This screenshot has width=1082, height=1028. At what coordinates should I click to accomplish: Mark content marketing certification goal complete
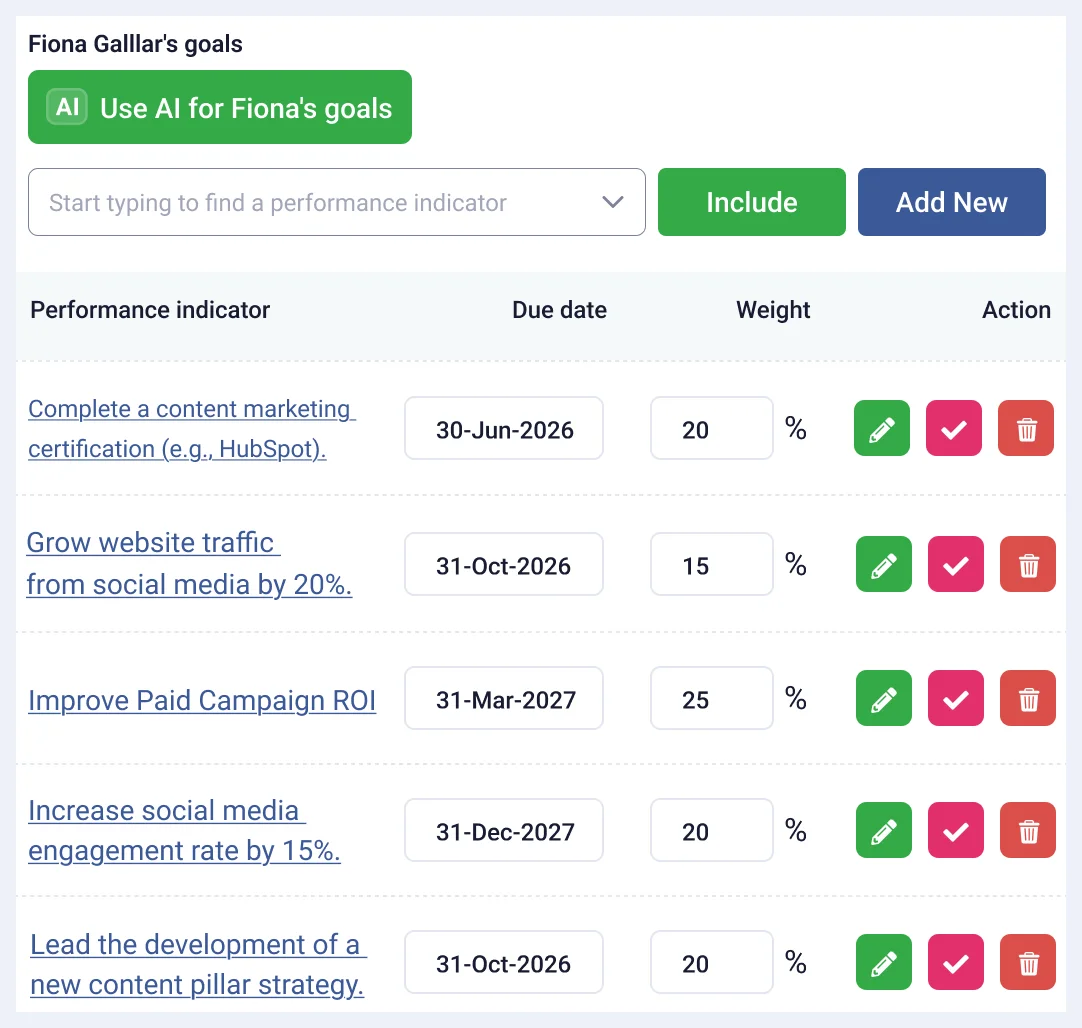(x=954, y=428)
